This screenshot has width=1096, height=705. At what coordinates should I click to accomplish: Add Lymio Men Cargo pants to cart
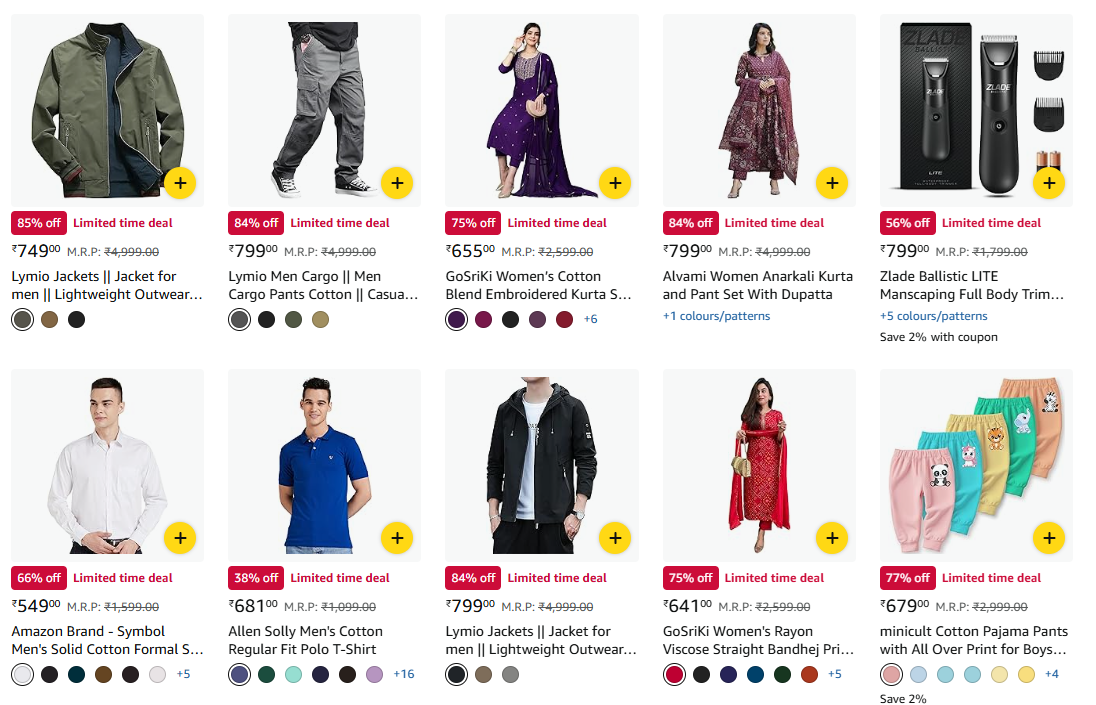397,183
